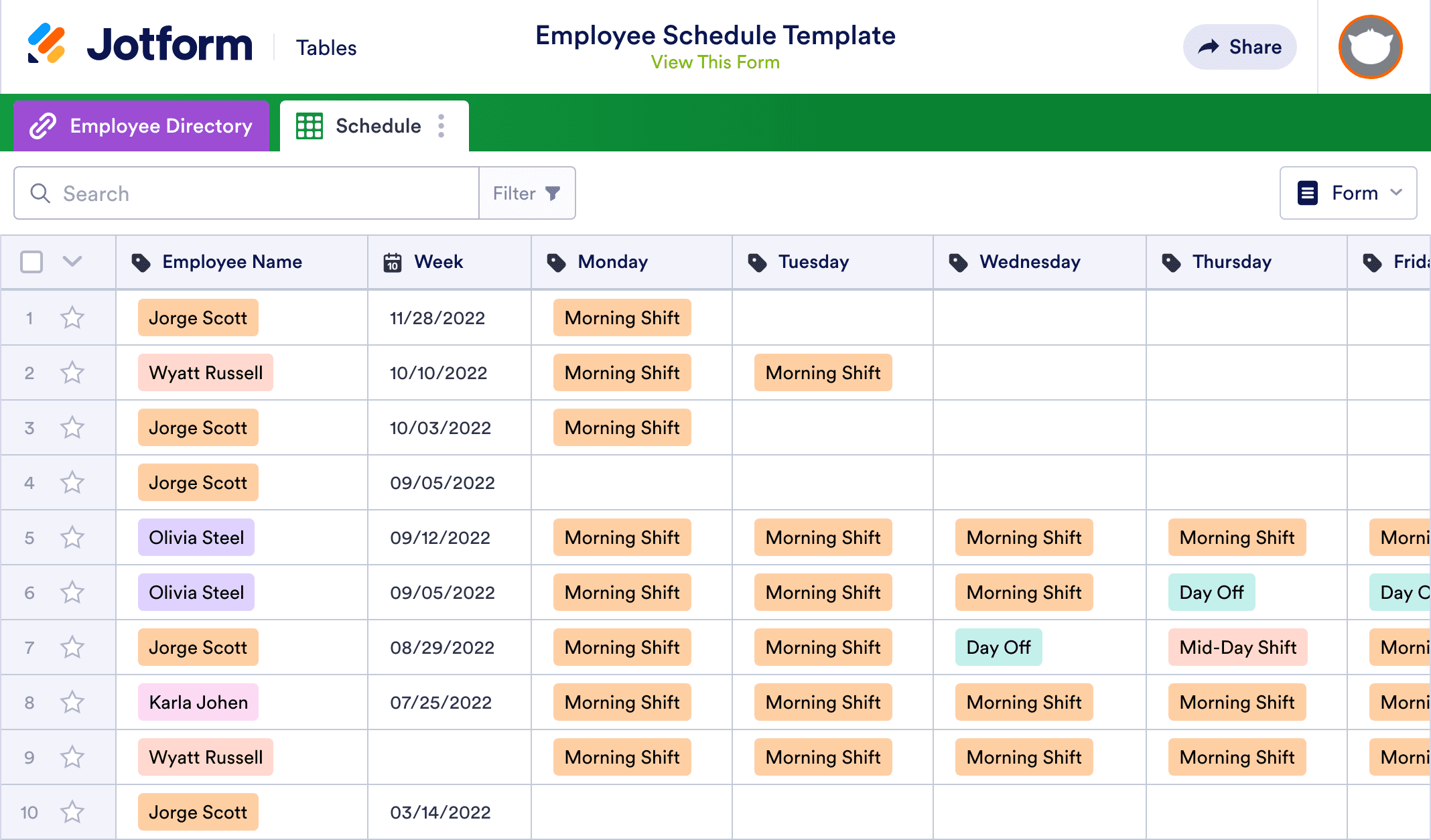Click the Olivia Steel name tag color swatch
Image resolution: width=1431 pixels, height=840 pixels.
click(195, 537)
